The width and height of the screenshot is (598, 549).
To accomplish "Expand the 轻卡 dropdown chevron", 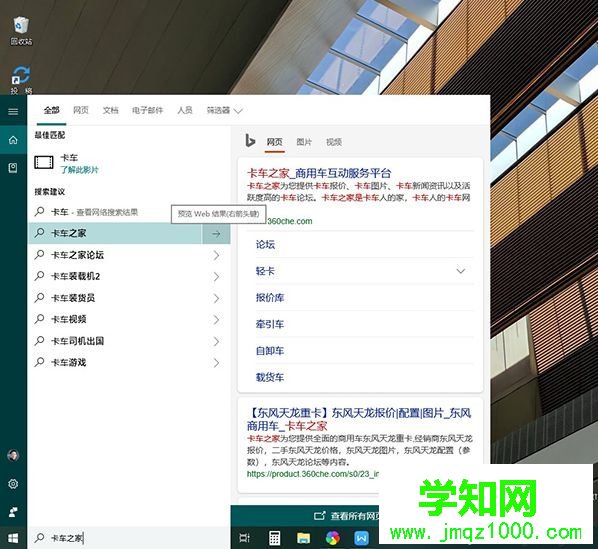I will [461, 271].
